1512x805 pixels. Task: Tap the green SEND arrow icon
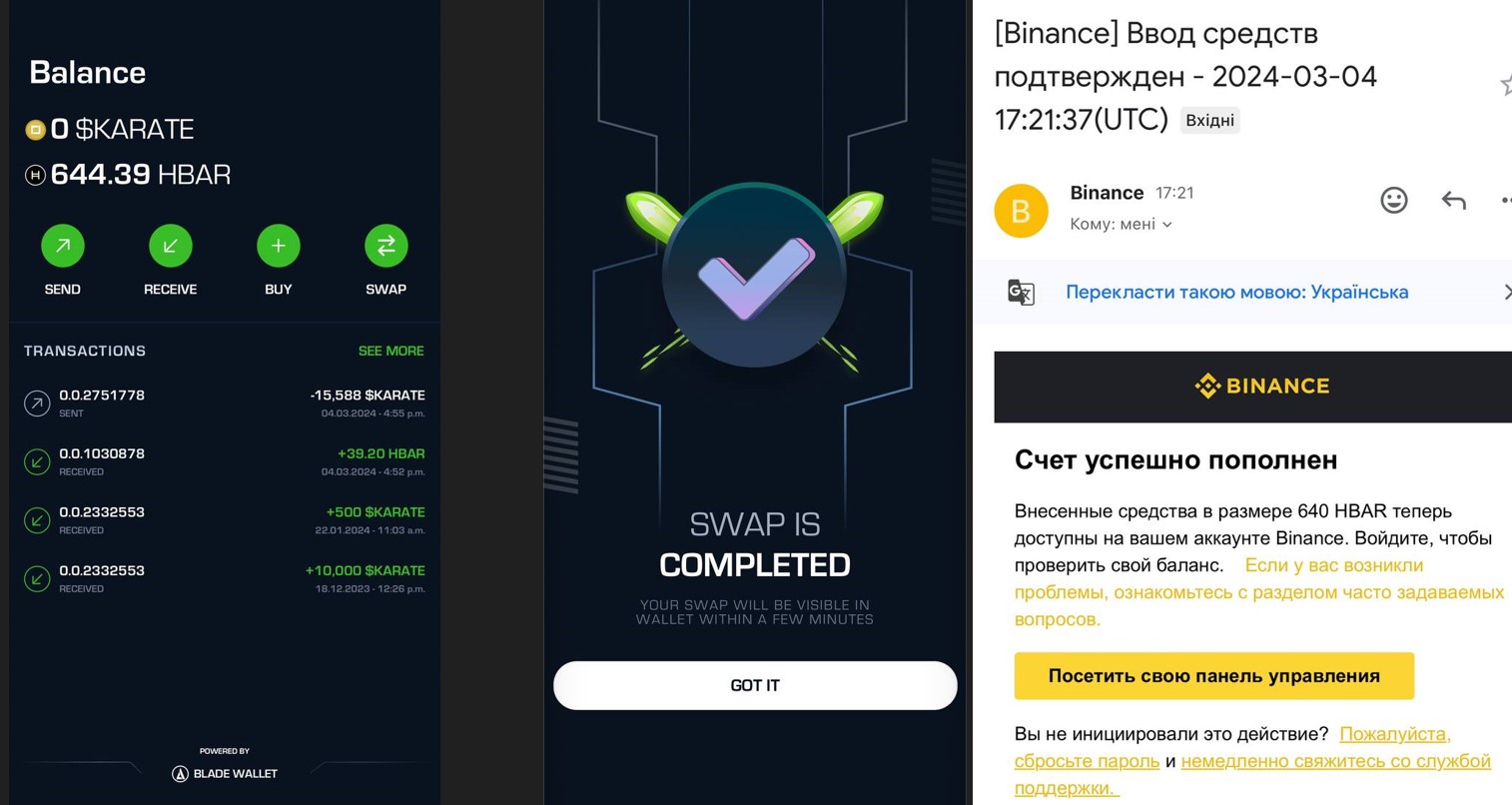coord(63,246)
